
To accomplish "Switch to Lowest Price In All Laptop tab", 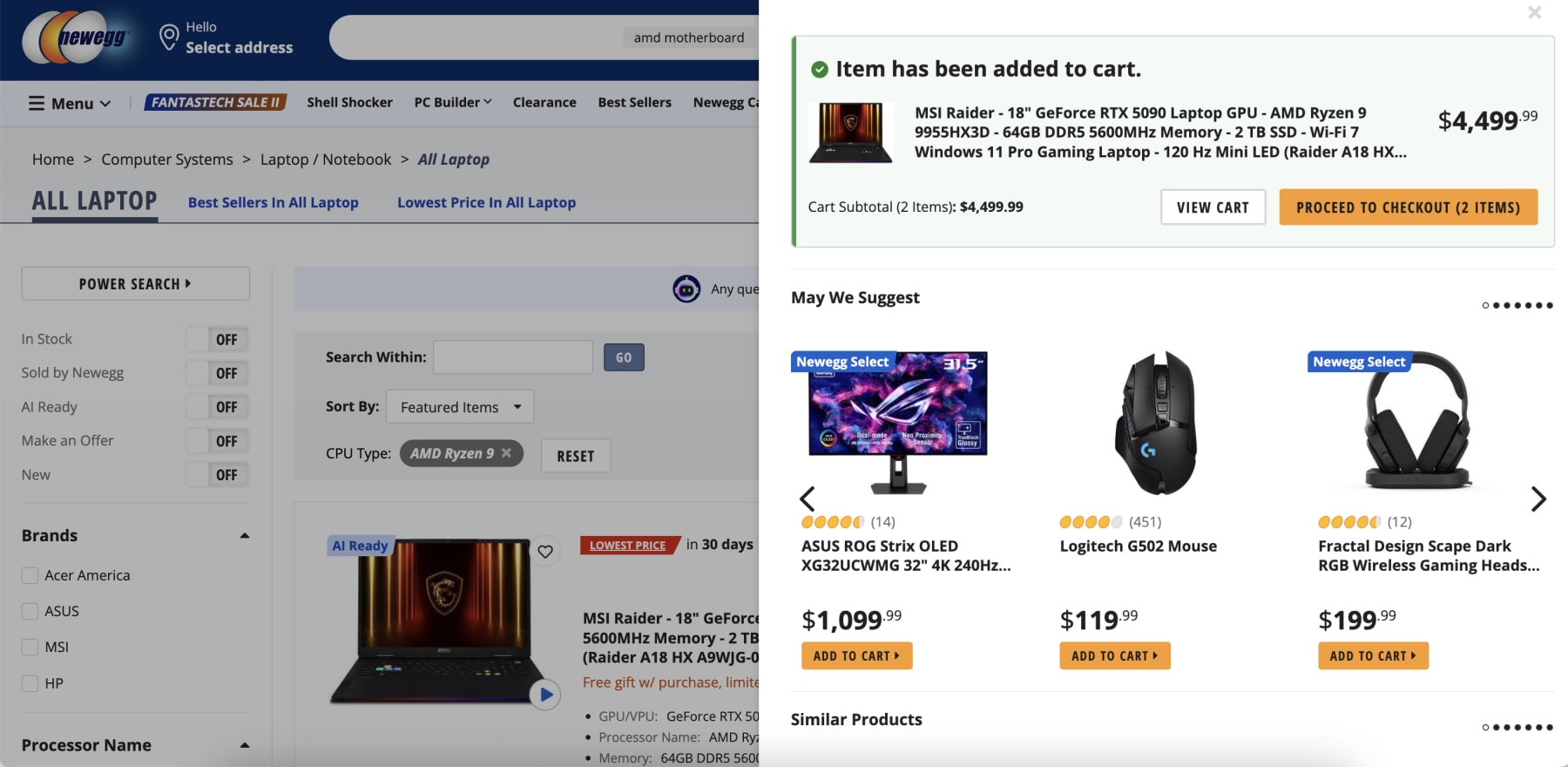I will [486, 202].
